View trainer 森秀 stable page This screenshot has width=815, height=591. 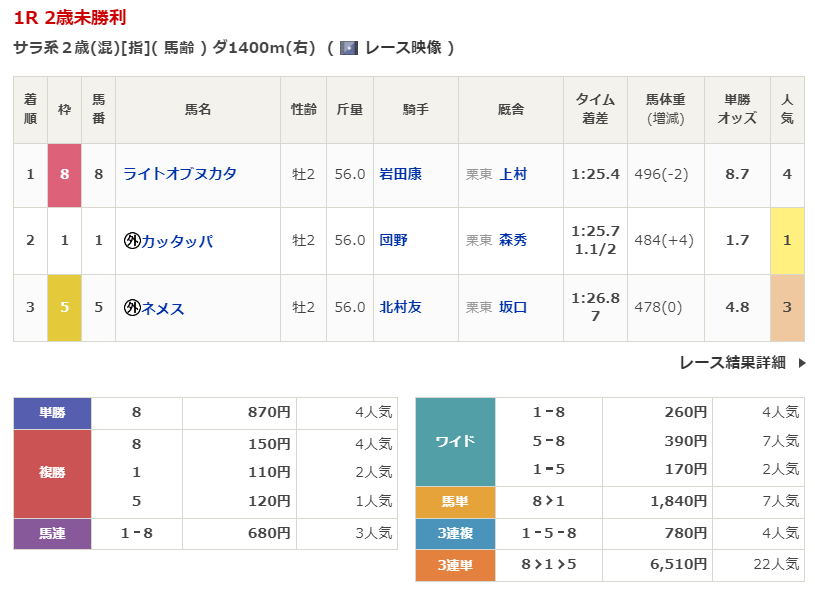coord(513,241)
